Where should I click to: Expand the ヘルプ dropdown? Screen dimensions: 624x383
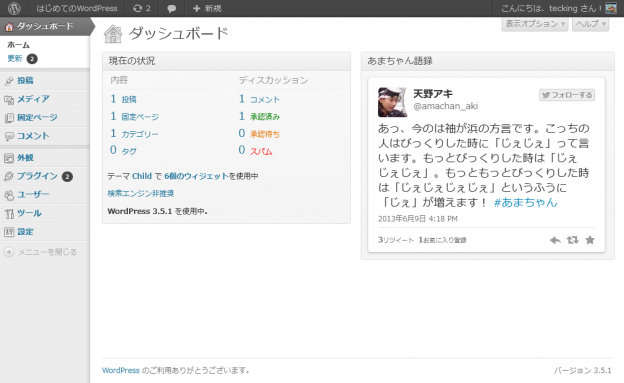click(591, 24)
